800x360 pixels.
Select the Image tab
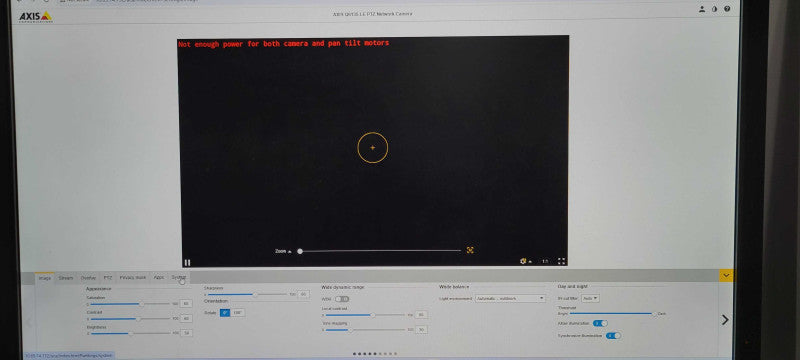pos(45,278)
